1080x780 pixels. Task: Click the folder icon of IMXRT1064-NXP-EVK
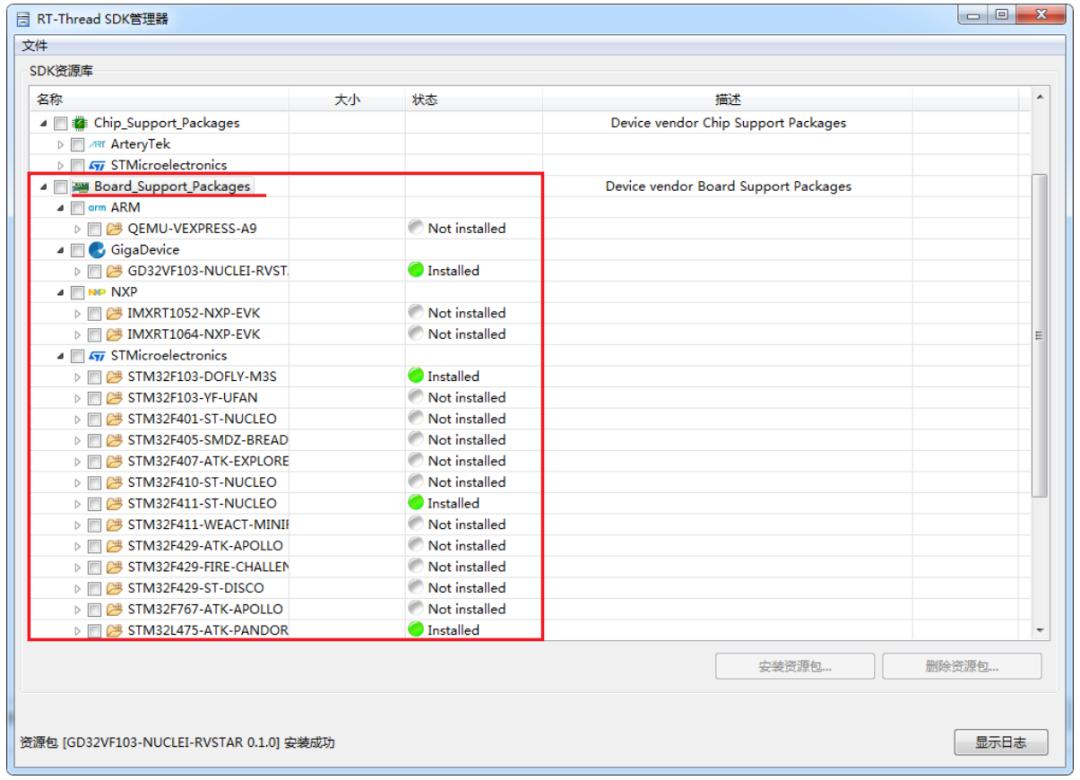(x=114, y=334)
